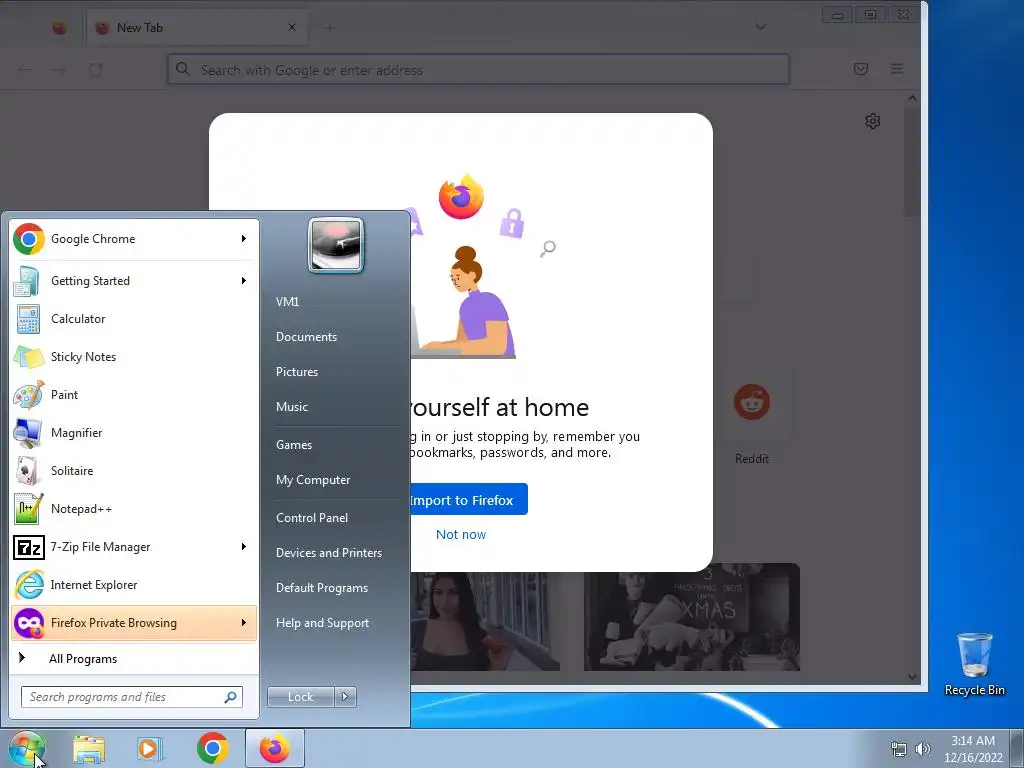Image resolution: width=1024 pixels, height=768 pixels.
Task: Start Magnifier tool
Action: (x=134, y=432)
